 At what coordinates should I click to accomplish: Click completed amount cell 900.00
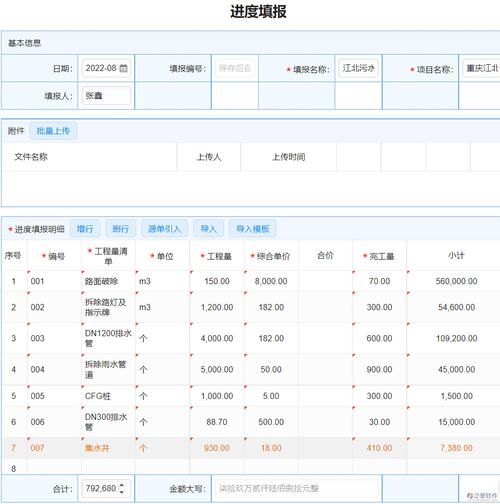(x=379, y=369)
